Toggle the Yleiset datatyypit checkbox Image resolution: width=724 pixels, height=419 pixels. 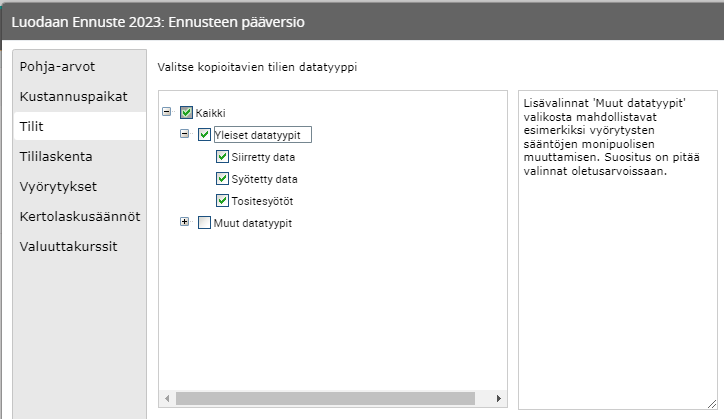(x=205, y=135)
